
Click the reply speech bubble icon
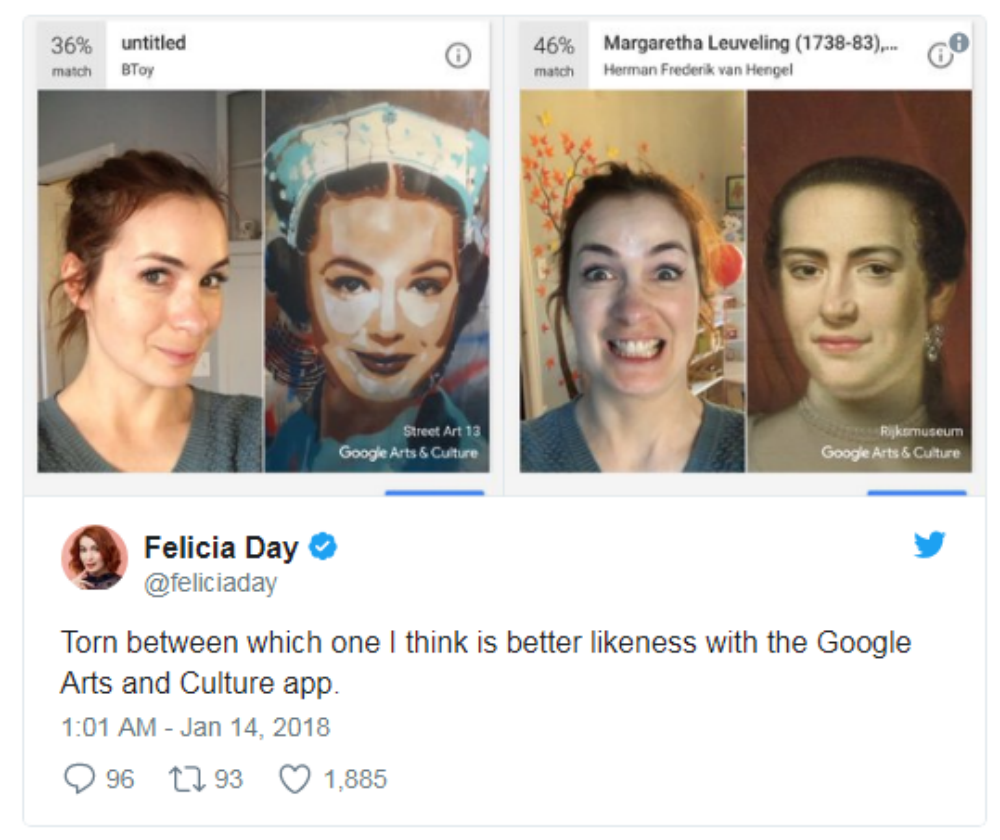(x=79, y=779)
